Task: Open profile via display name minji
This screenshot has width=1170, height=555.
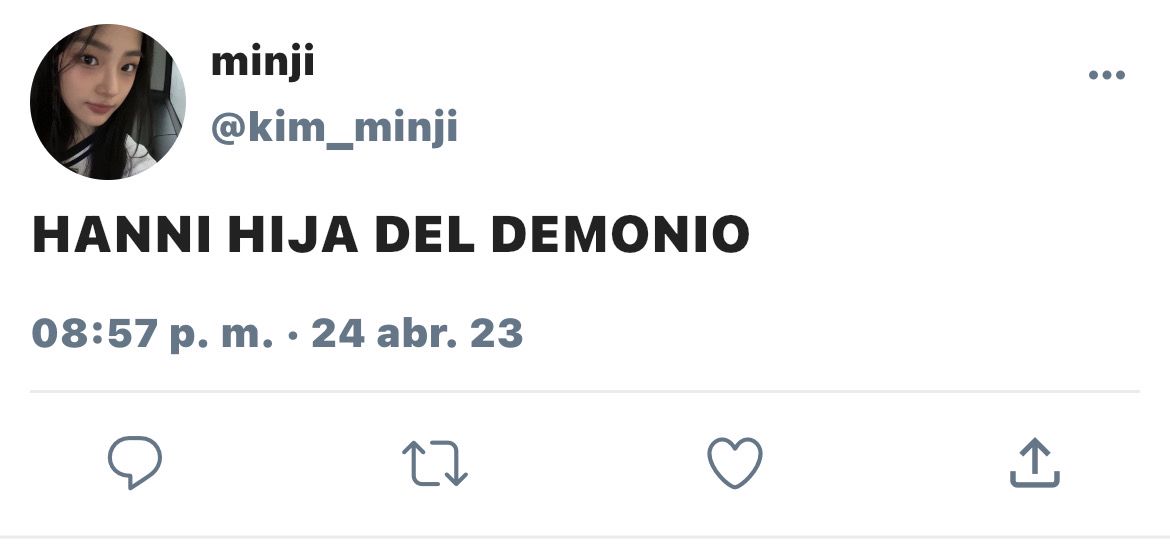Action: pyautogui.click(x=263, y=62)
